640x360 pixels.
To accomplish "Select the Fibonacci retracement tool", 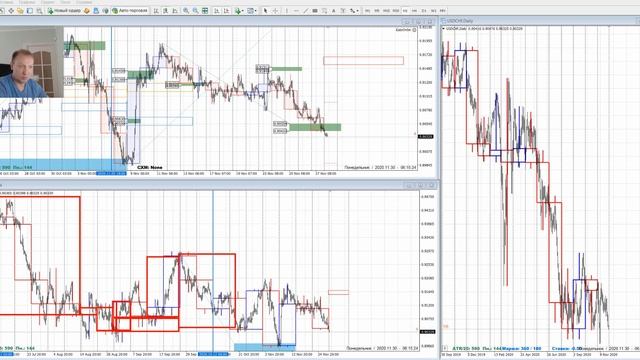I will (x=324, y=11).
